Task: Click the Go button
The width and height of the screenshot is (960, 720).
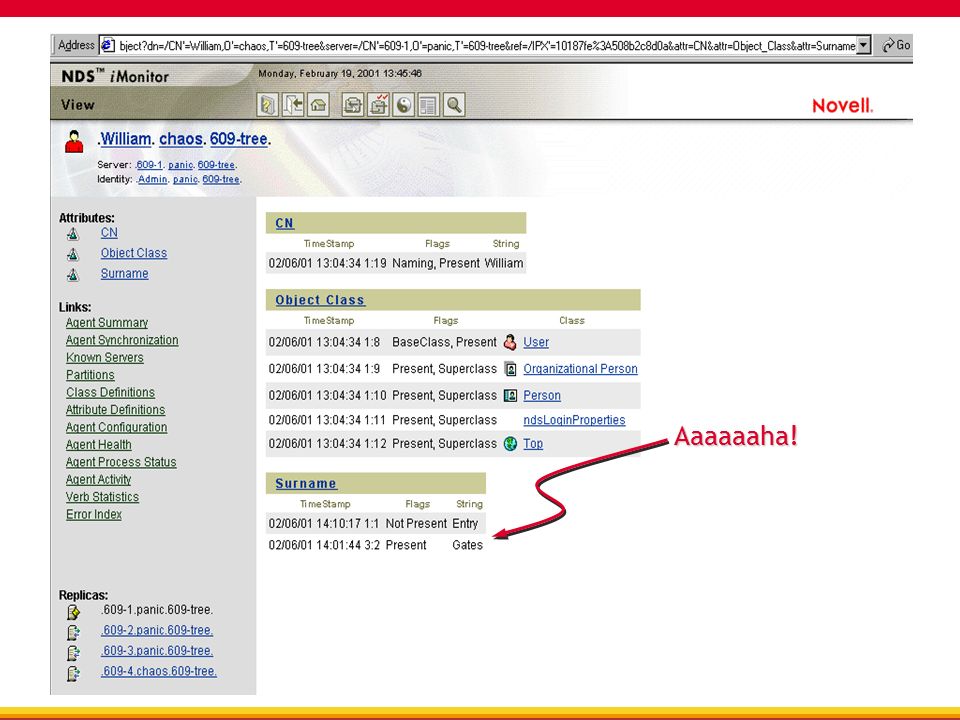Action: coord(896,45)
